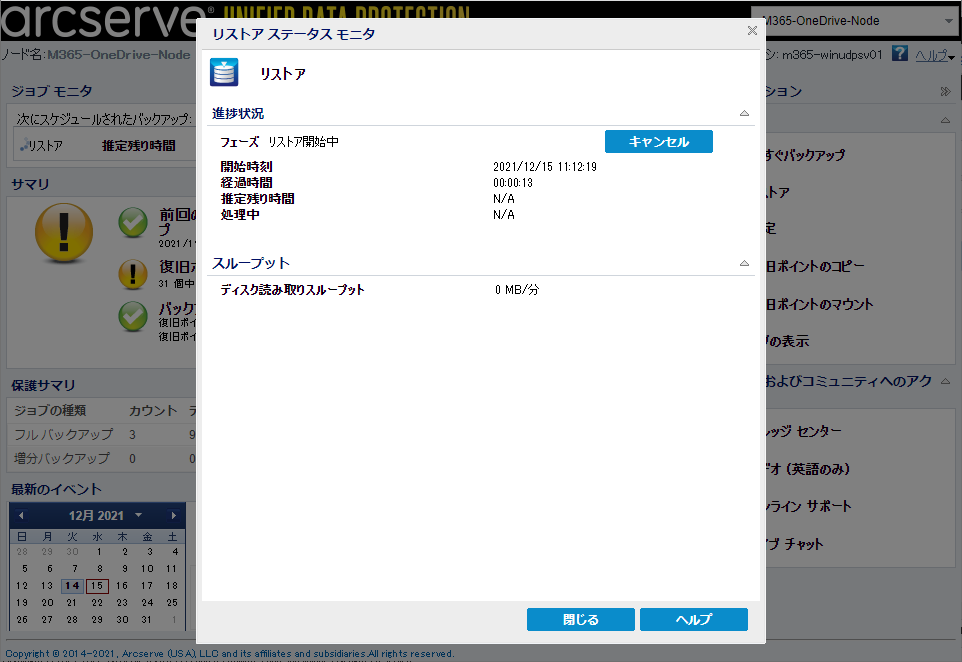This screenshot has width=962, height=662.
Task: Collapse the 進捗状況 section
Action: (x=744, y=113)
